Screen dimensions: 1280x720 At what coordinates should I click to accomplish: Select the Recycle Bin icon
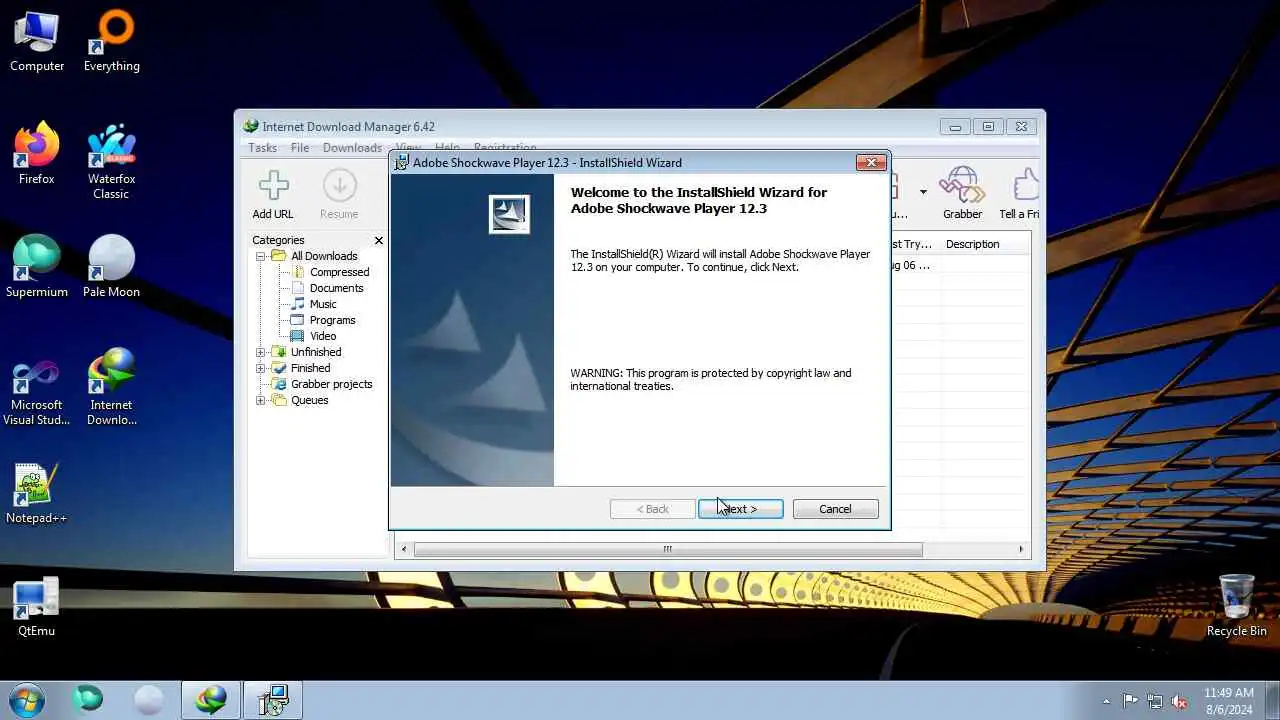click(1236, 606)
